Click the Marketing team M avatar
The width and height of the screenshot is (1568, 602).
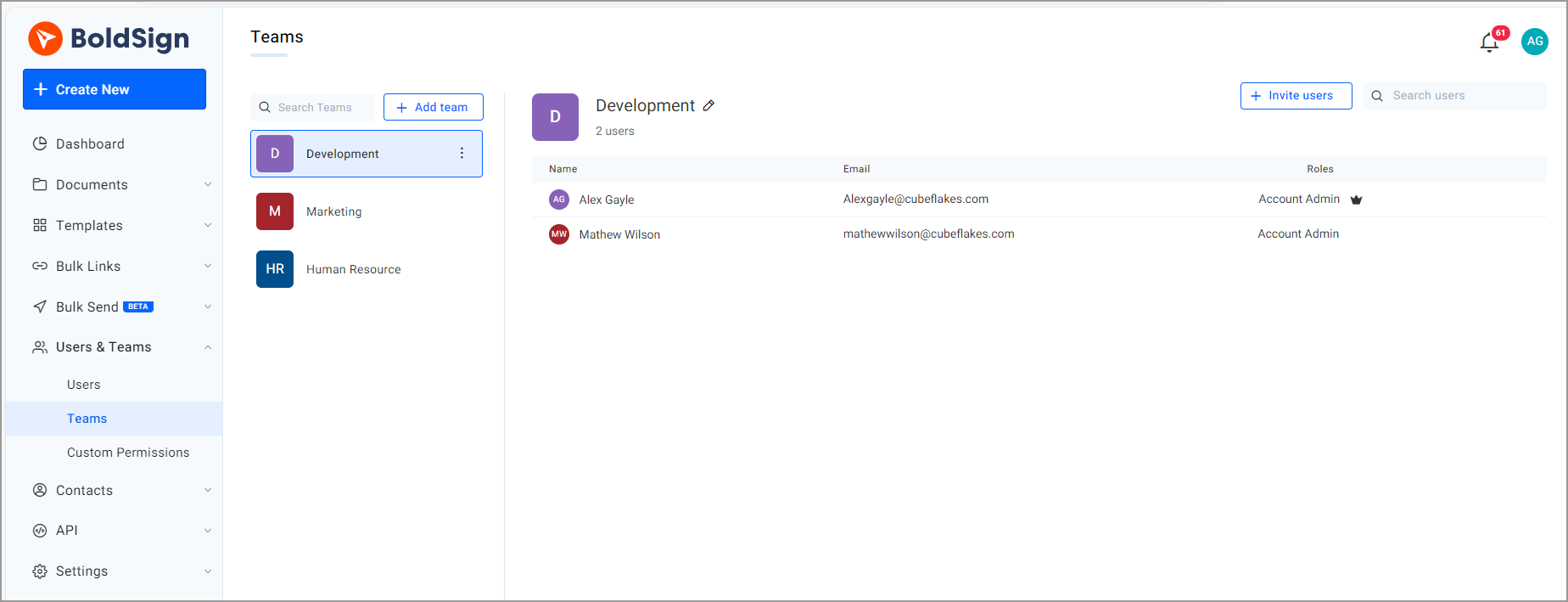(x=275, y=211)
